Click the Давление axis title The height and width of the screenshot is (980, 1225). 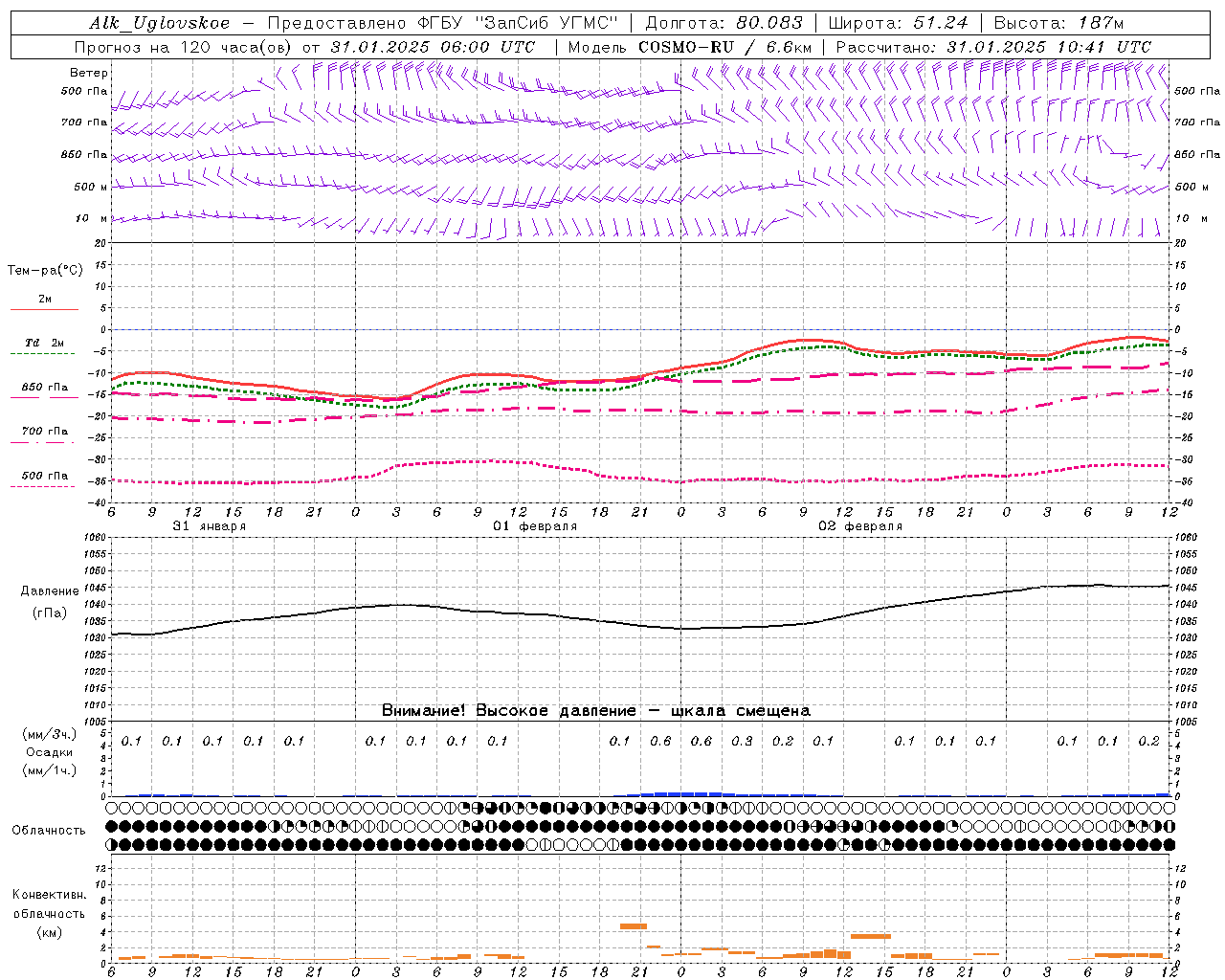pos(50,591)
